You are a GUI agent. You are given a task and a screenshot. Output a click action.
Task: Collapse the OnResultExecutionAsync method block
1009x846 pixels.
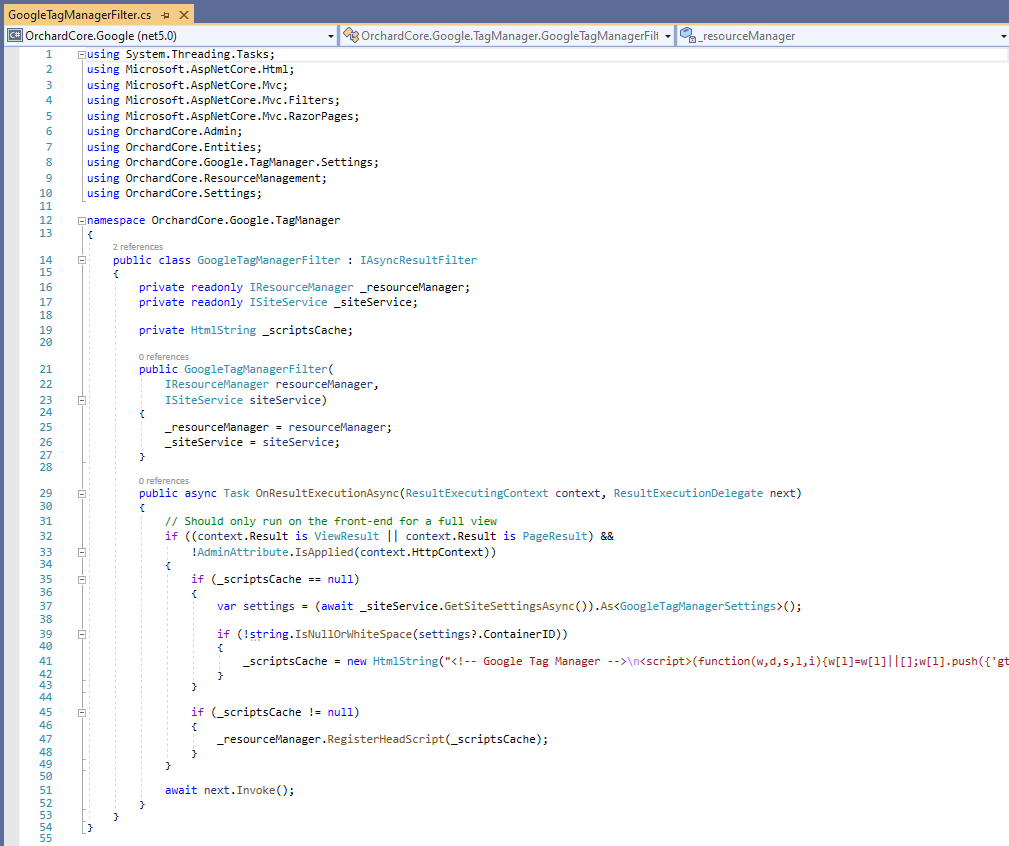click(82, 494)
